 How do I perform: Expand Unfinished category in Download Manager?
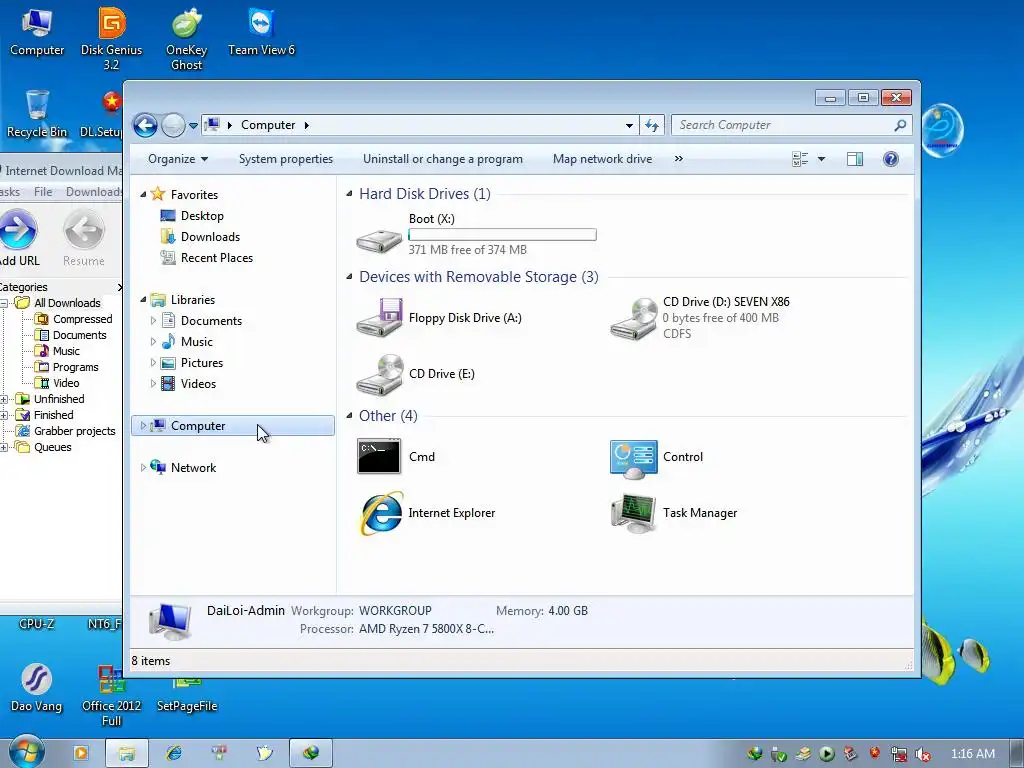(x=4, y=399)
